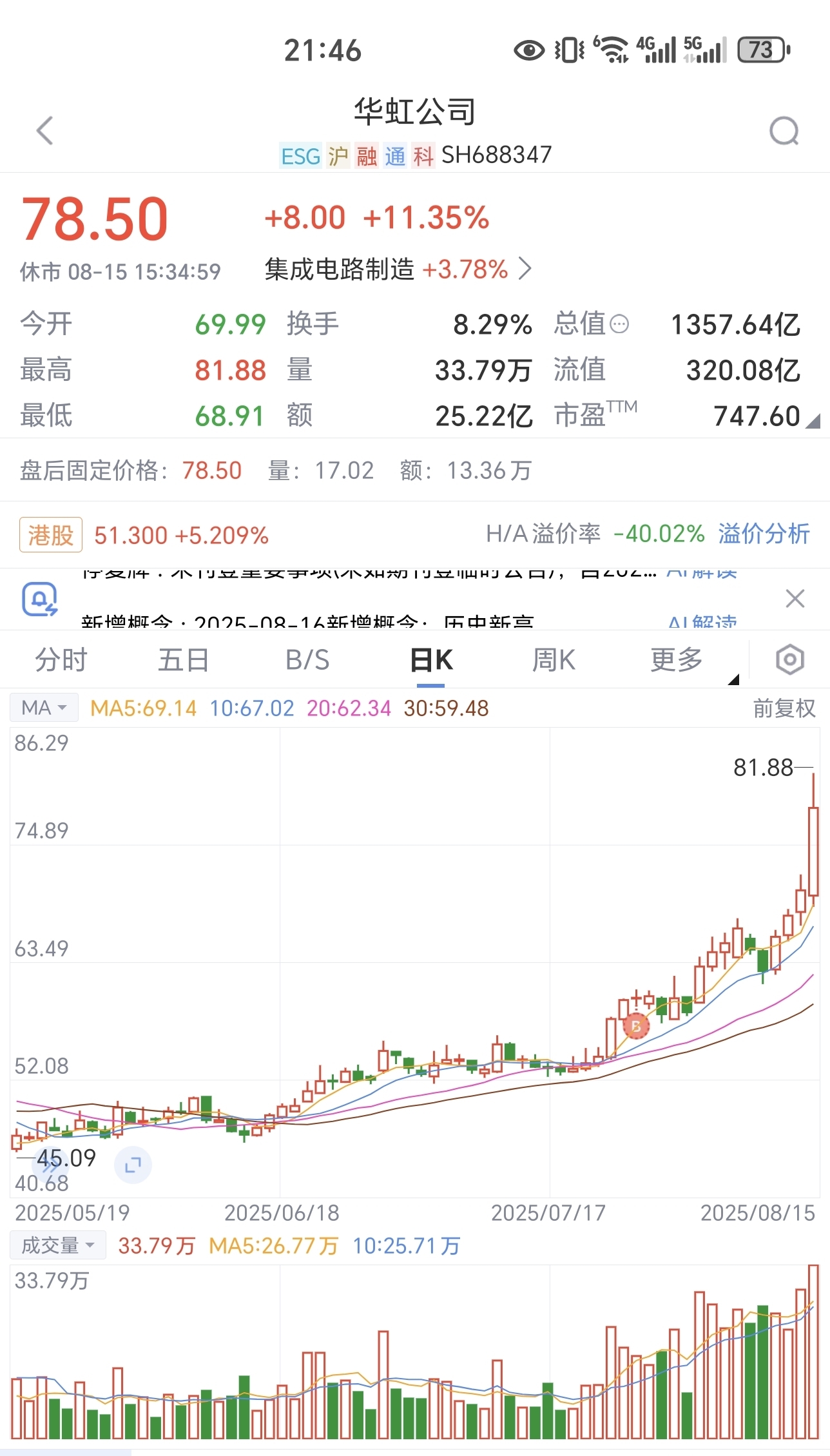Image resolution: width=830 pixels, height=1456 pixels.
Task: Tap the fullscreen expand chart icon
Action: [x=133, y=1165]
